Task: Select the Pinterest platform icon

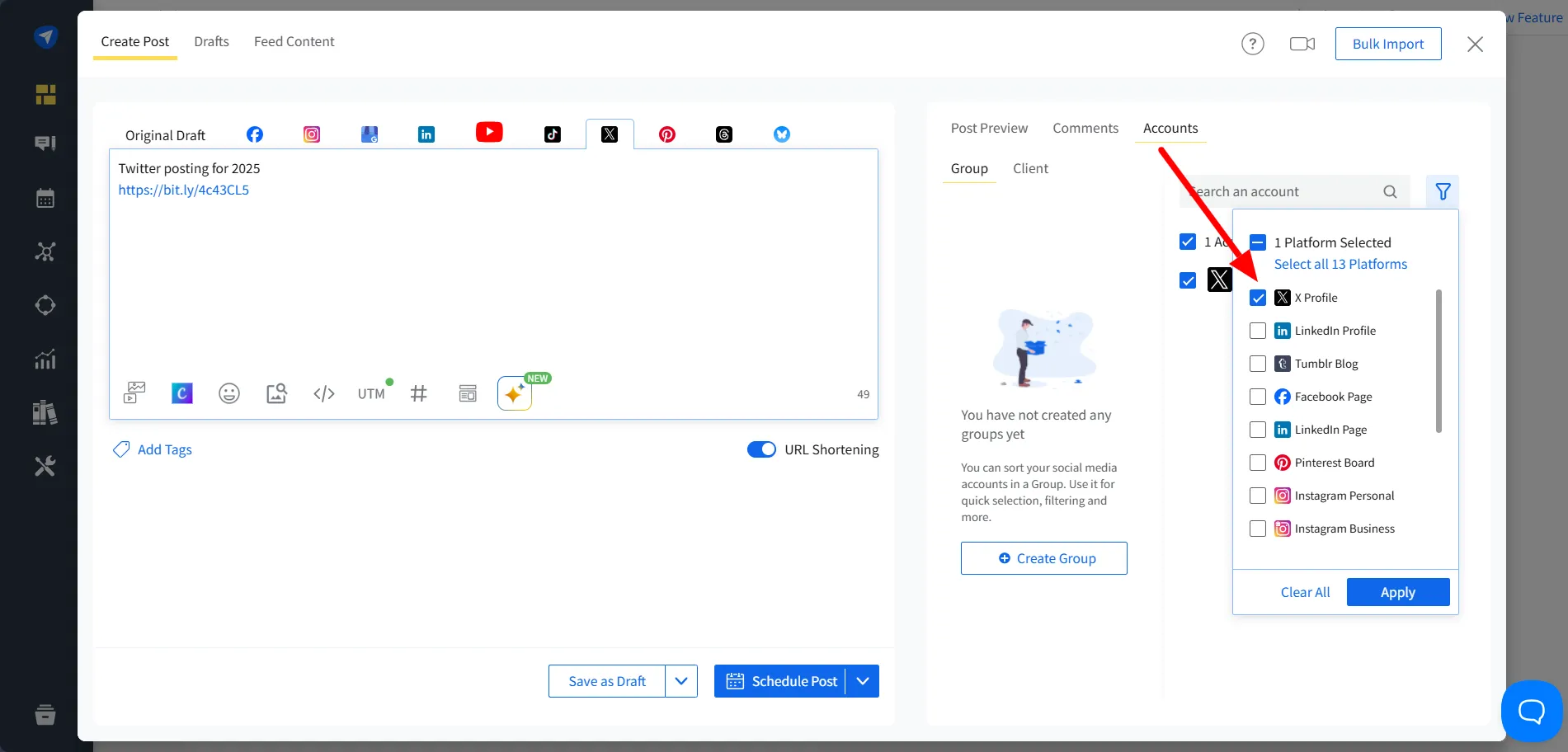Action: point(667,134)
